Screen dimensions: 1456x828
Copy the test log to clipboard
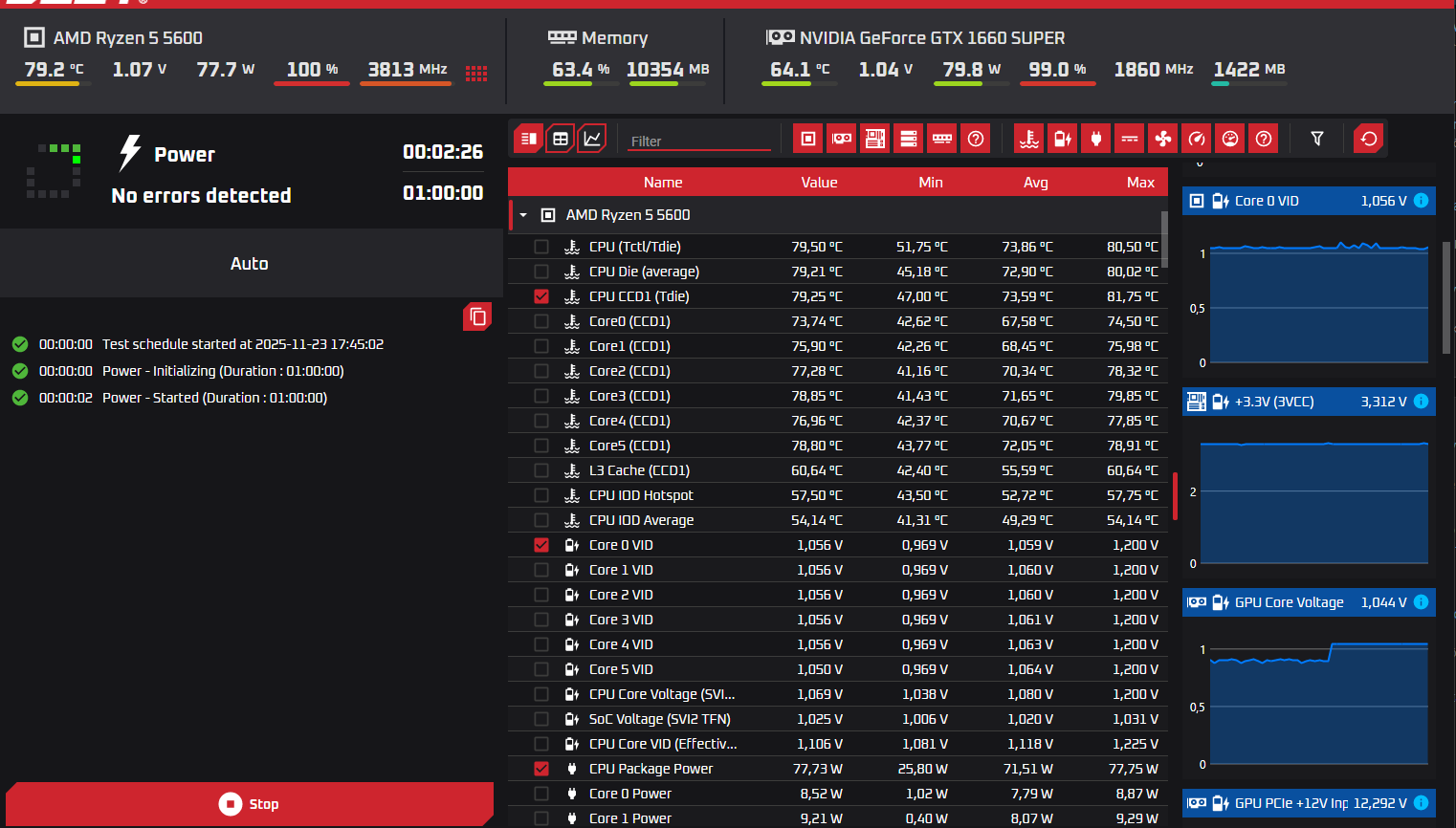click(477, 316)
